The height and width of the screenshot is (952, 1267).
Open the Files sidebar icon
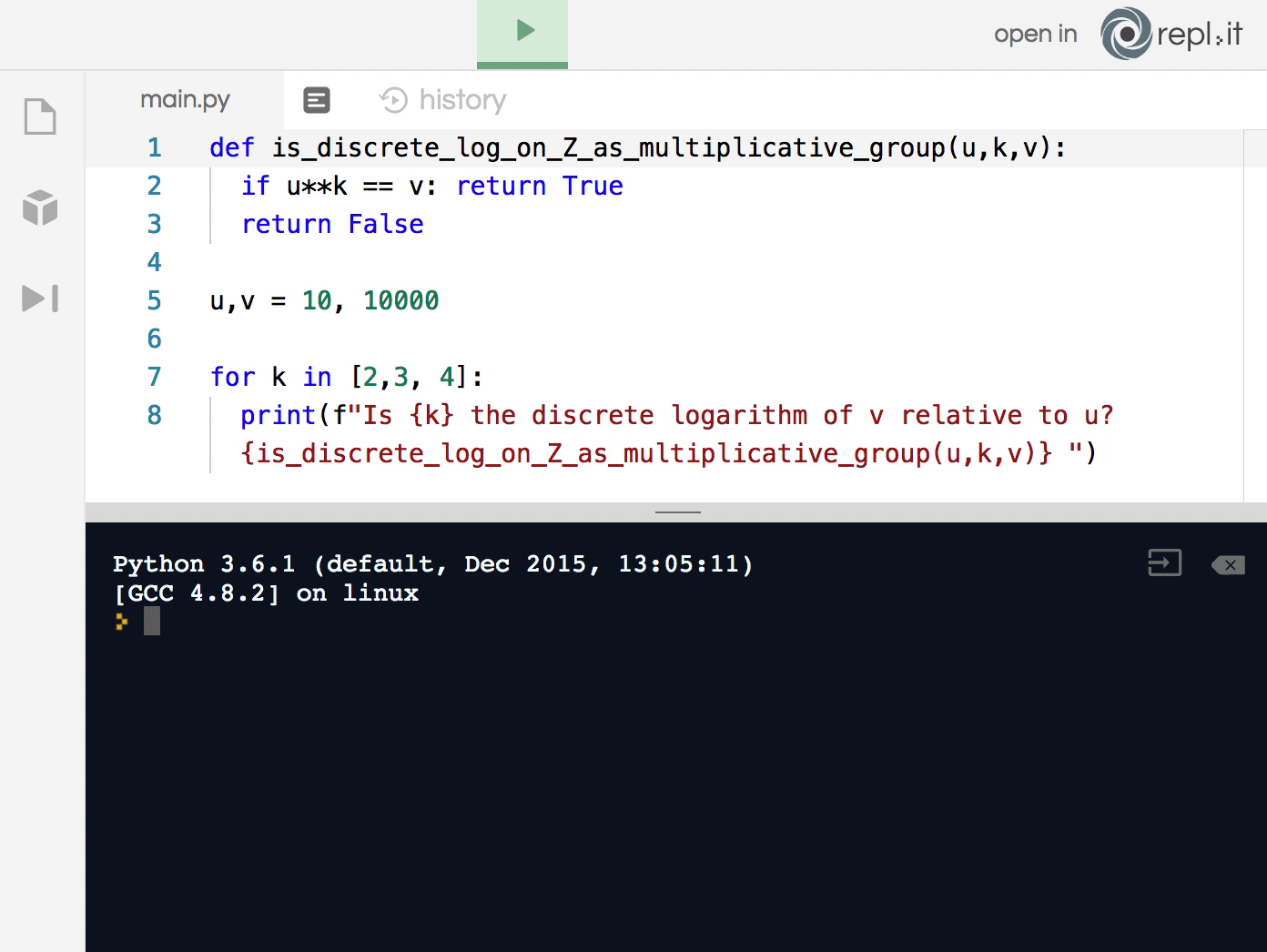(x=40, y=116)
